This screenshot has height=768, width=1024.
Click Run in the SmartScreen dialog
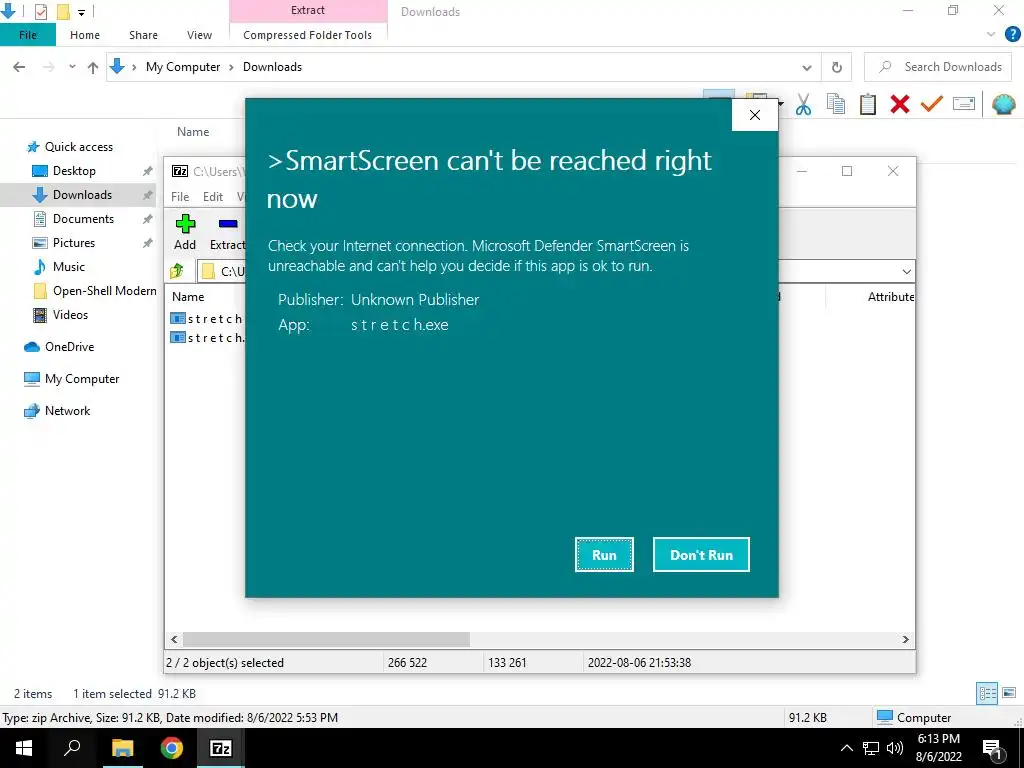[604, 554]
